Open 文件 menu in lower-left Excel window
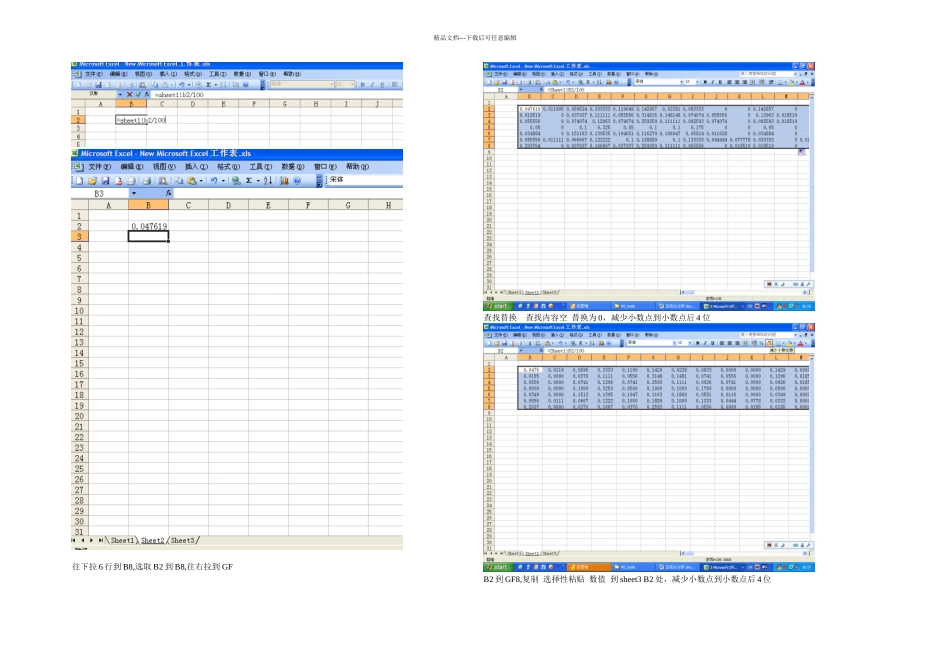Viewport: 950px width, 672px height. point(99,166)
